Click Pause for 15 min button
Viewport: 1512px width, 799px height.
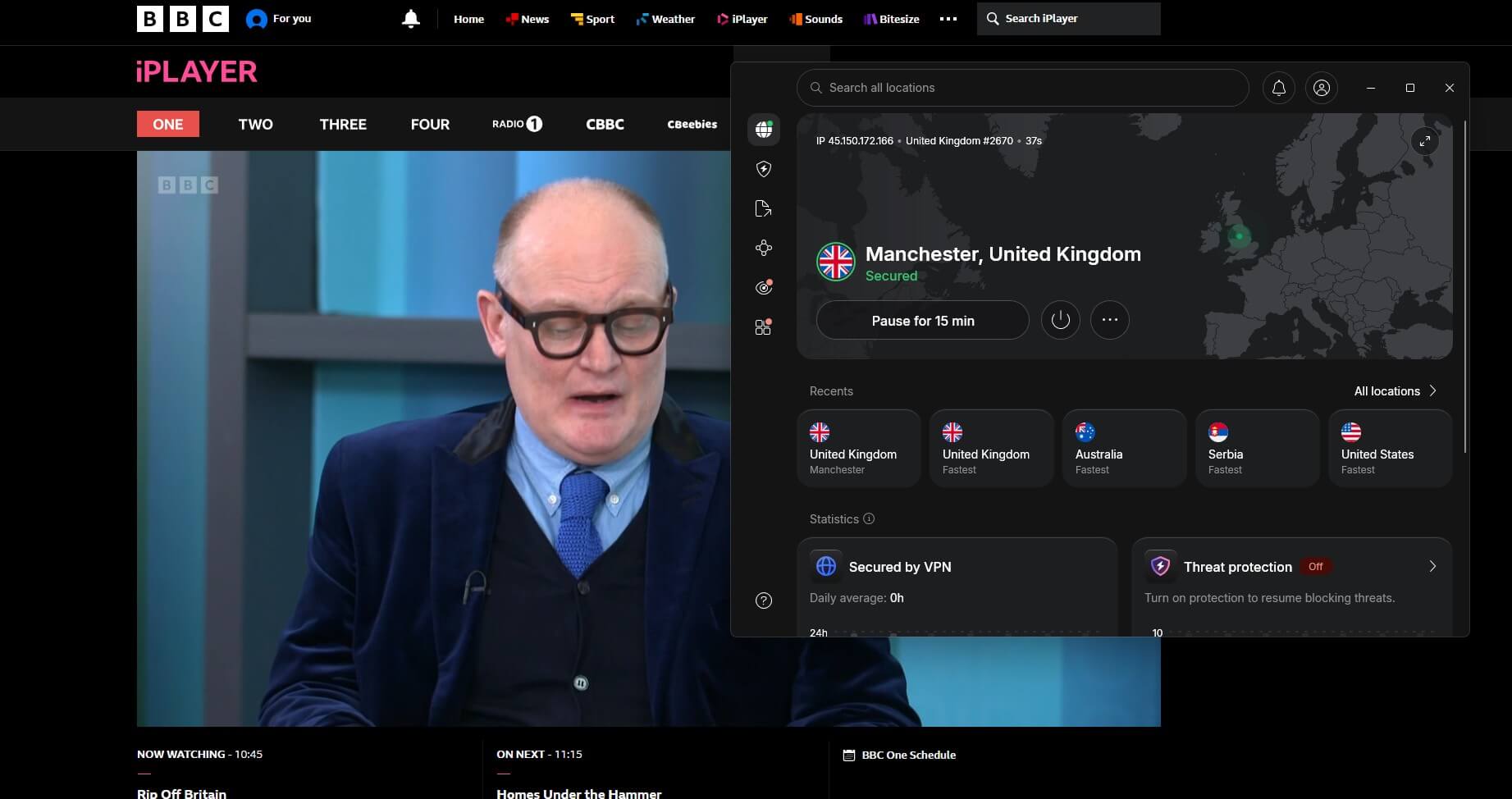tap(923, 320)
